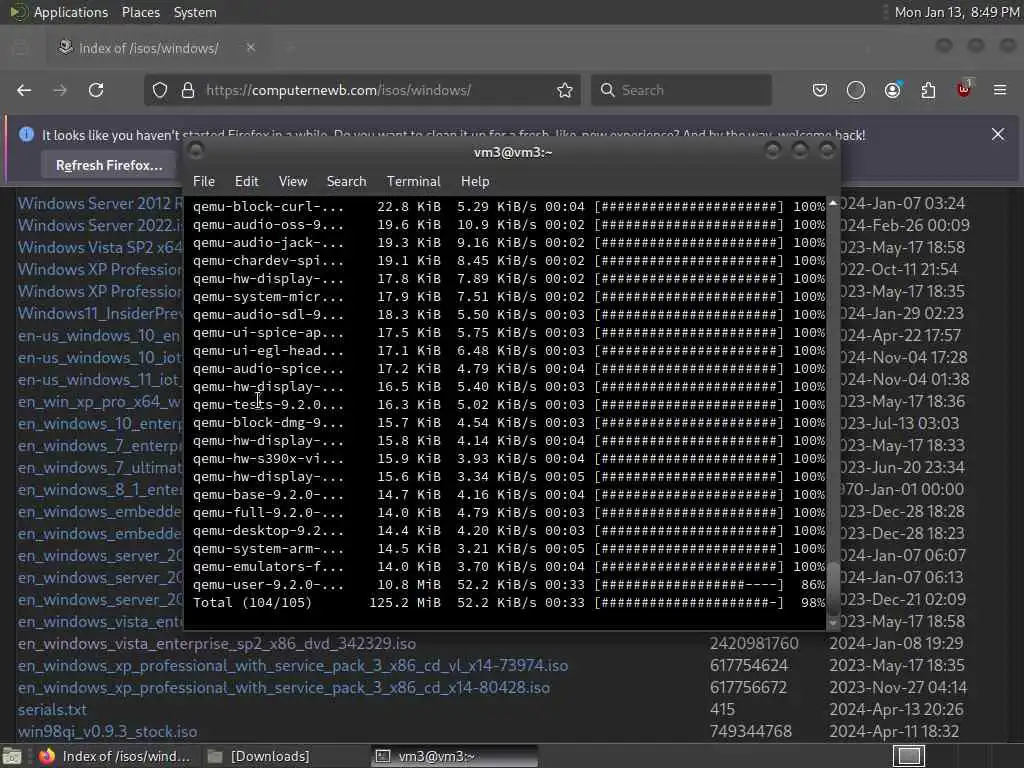Go back in Firefox with the back arrow

(24, 90)
